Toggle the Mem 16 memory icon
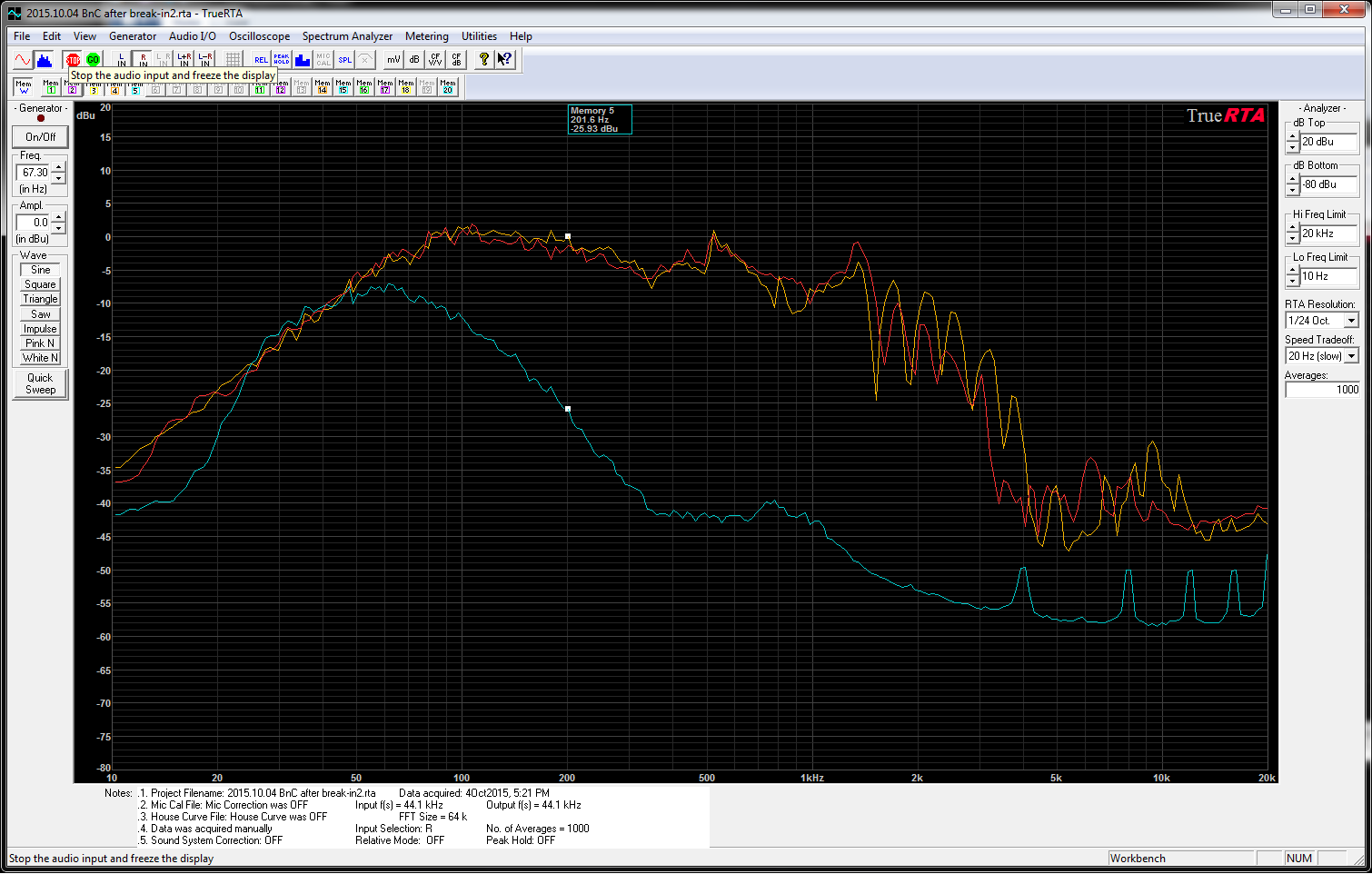This screenshot has width=1372, height=874. (x=364, y=87)
